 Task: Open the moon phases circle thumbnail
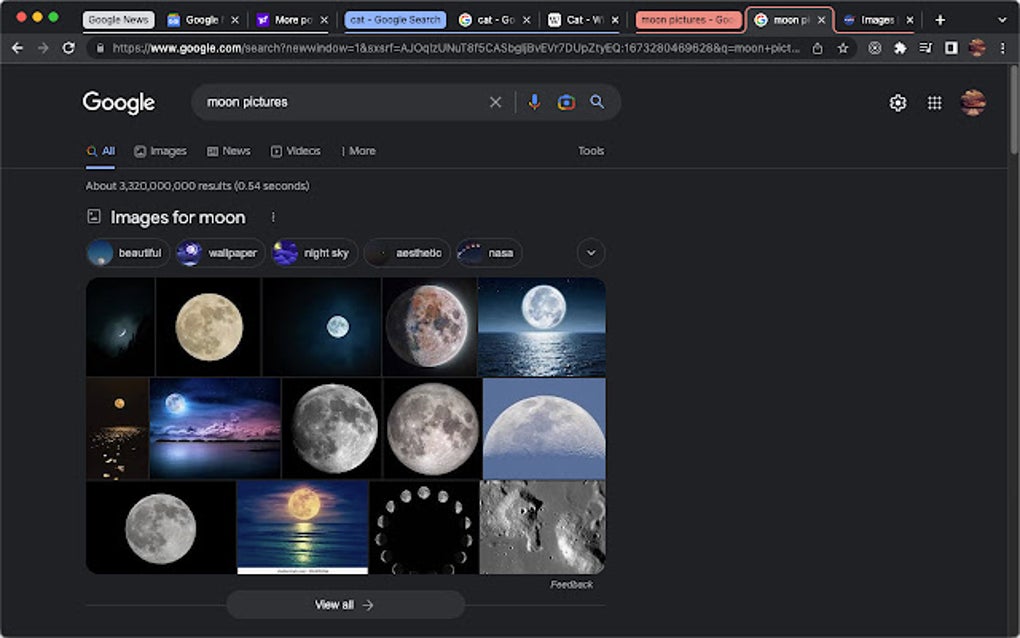point(423,527)
